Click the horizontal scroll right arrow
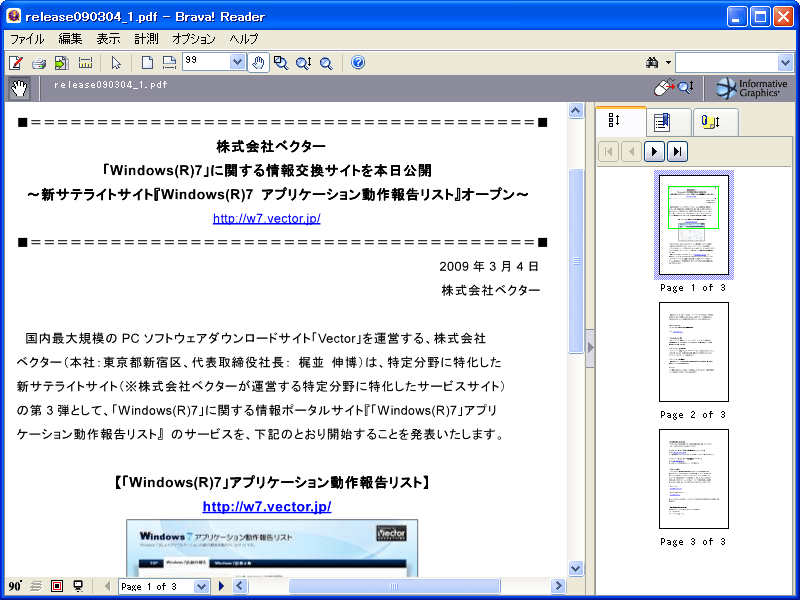Screen dimensions: 800x600 coord(558,586)
